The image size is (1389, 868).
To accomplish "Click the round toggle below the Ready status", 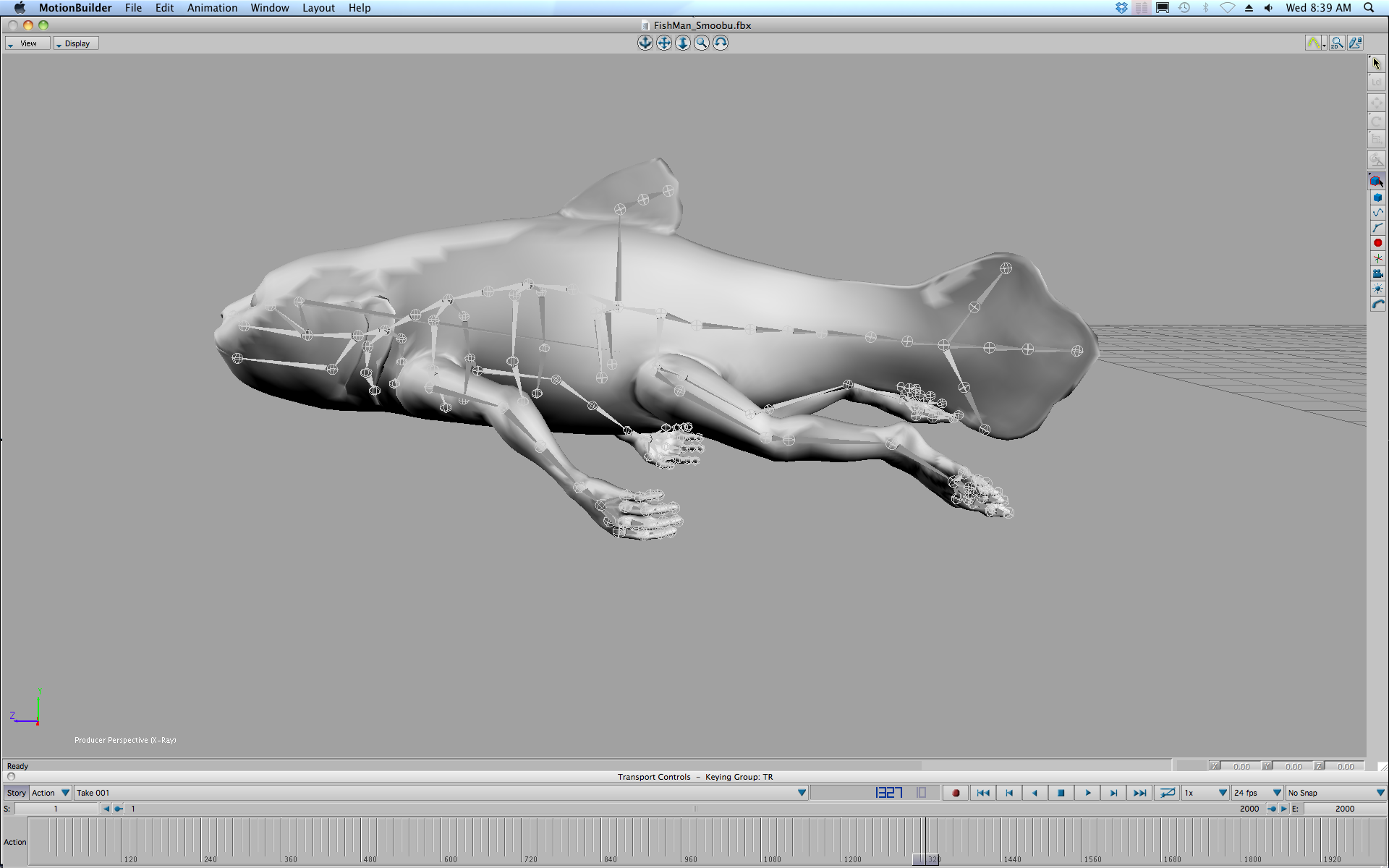I will tap(11, 777).
